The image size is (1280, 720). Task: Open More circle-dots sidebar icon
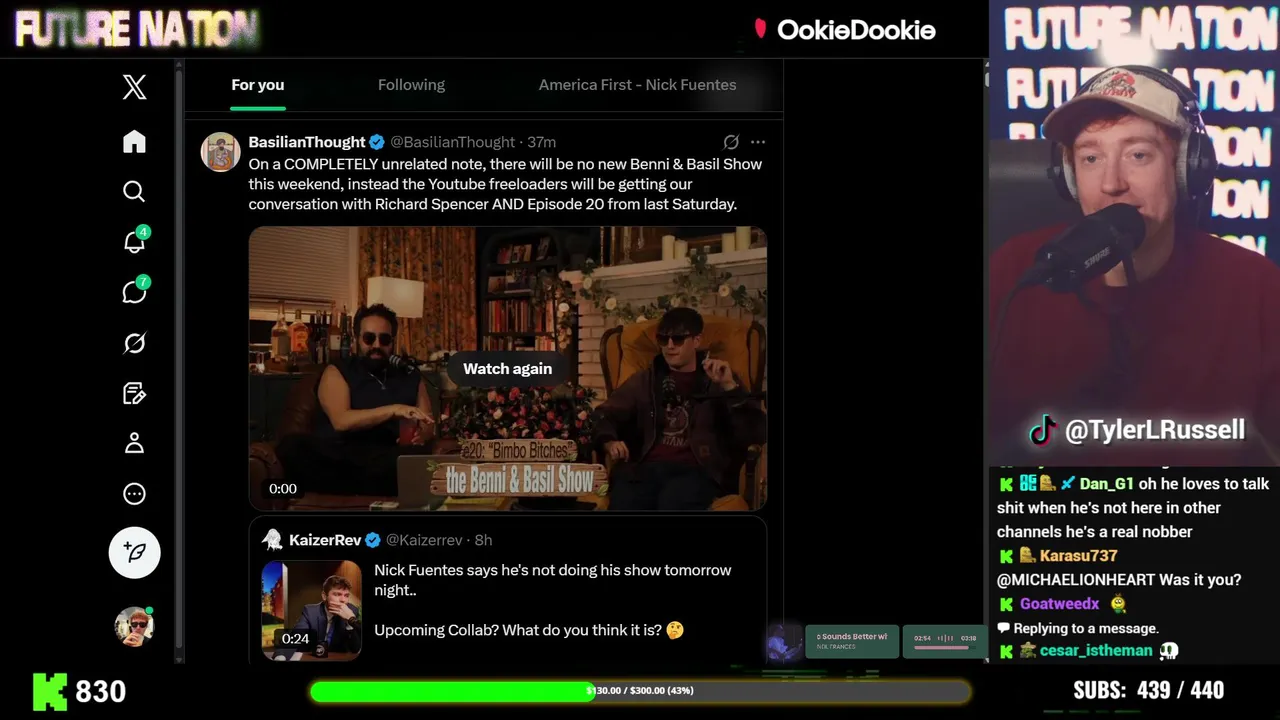point(134,493)
